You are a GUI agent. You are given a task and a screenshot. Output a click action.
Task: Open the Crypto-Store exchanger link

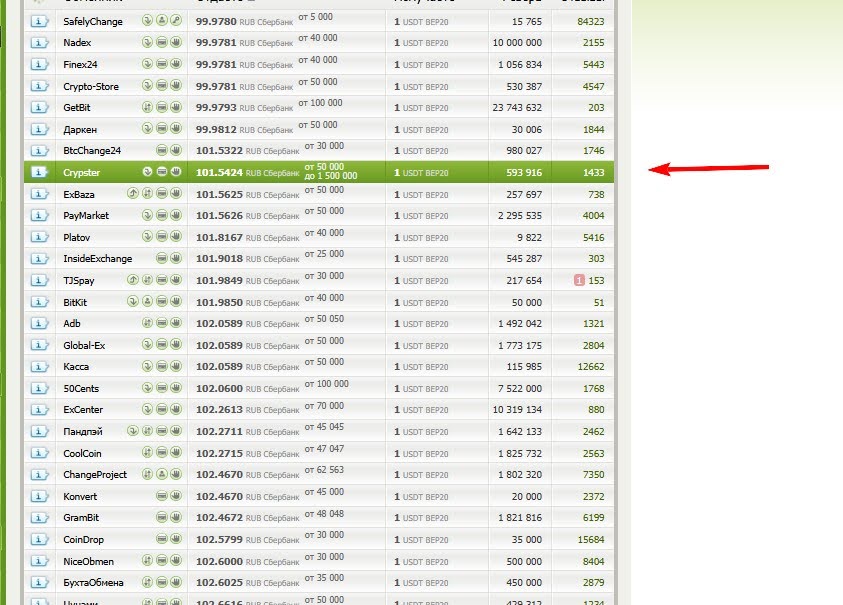pos(91,87)
